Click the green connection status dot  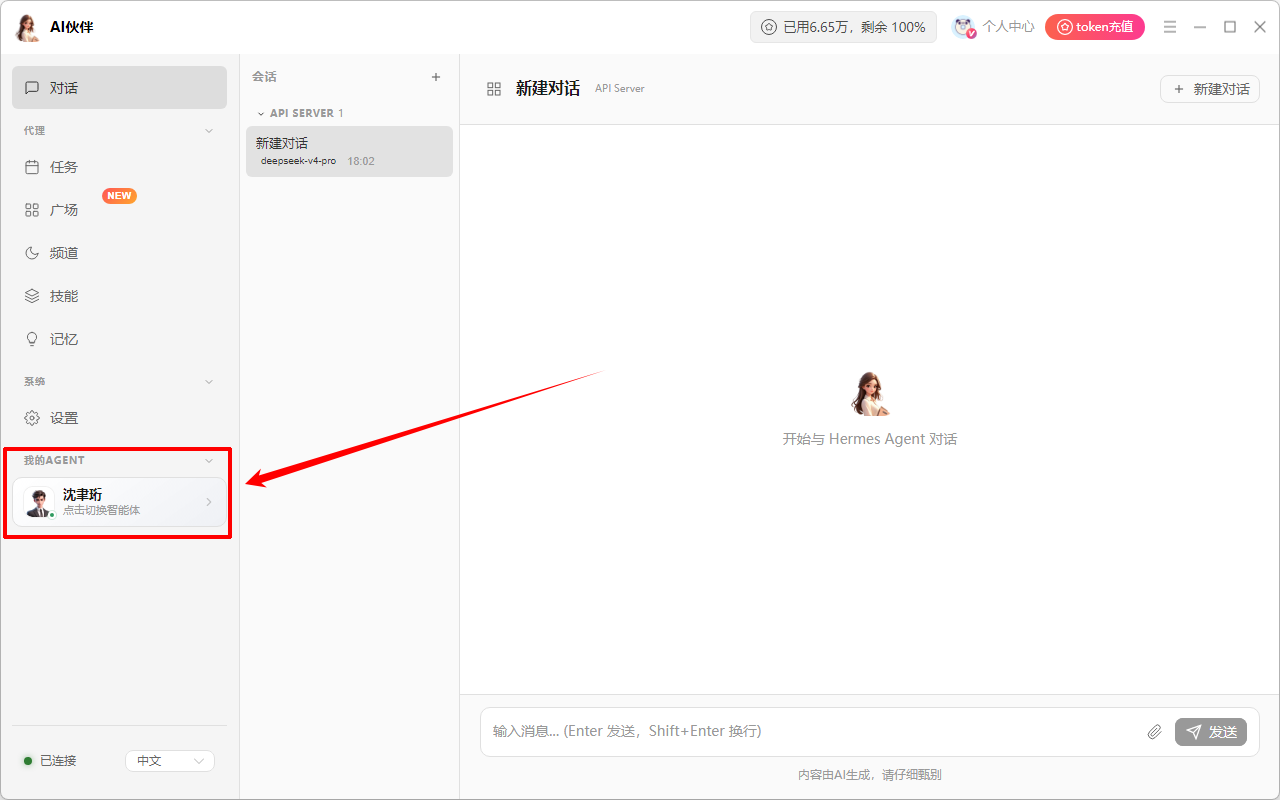28,761
